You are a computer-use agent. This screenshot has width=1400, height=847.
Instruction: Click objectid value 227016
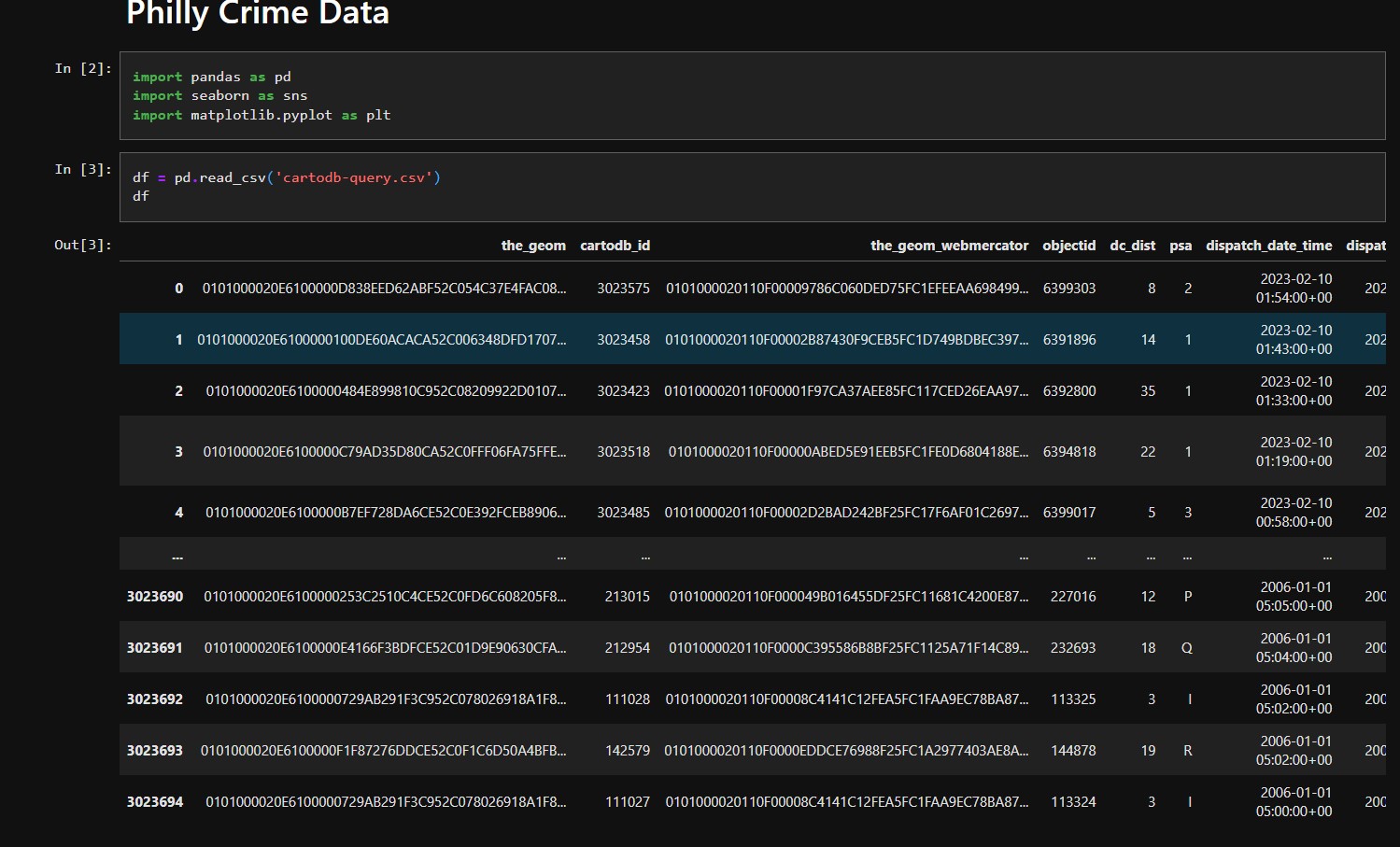point(1073,597)
